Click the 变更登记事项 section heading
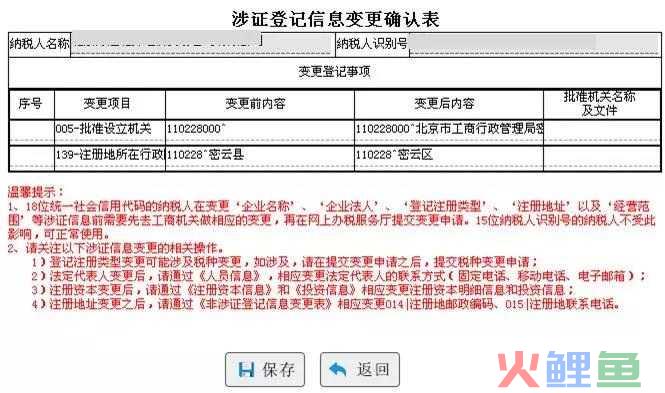This screenshot has width=665, height=393. click(334, 72)
